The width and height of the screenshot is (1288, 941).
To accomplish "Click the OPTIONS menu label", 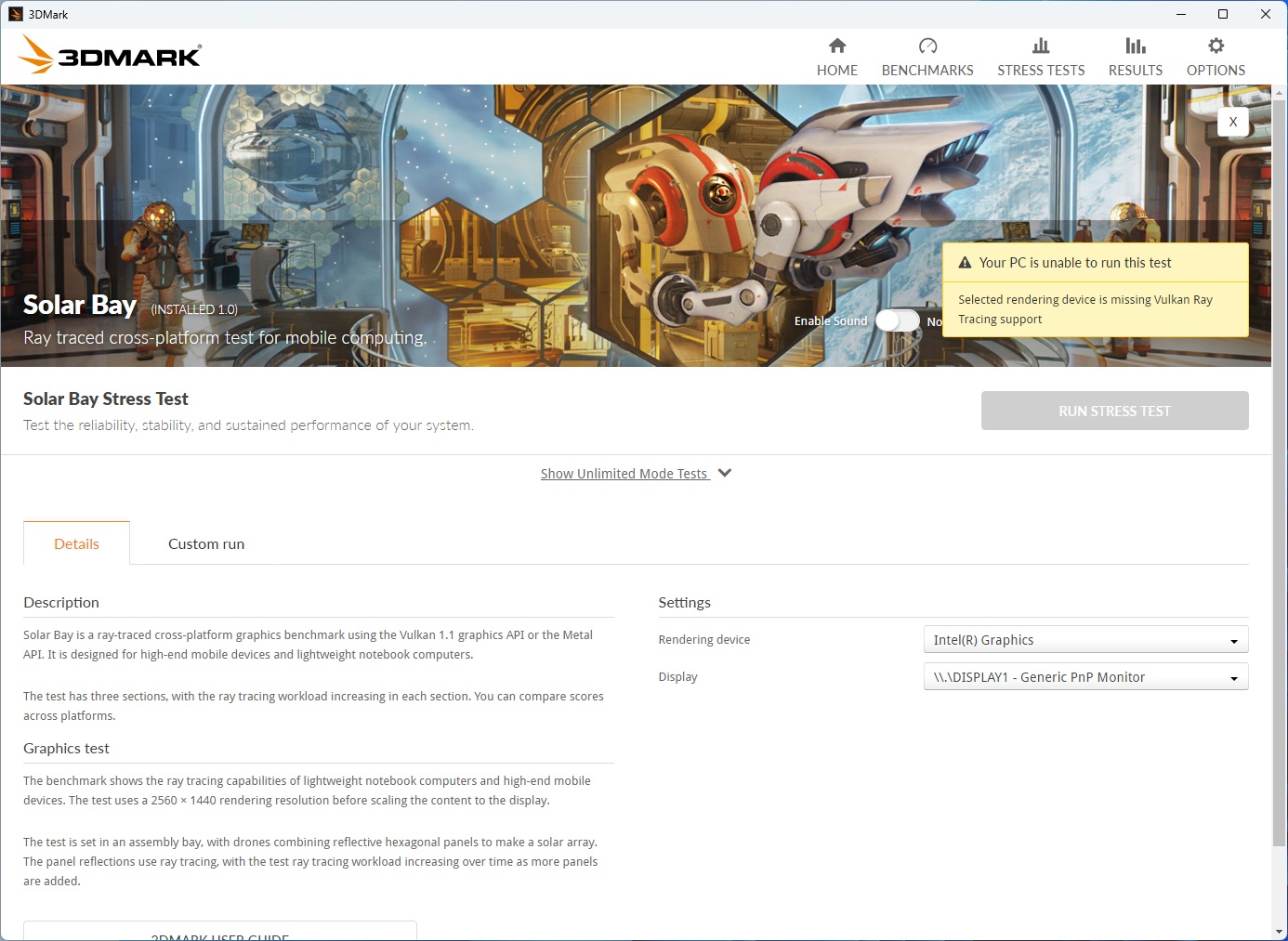I will [x=1216, y=71].
